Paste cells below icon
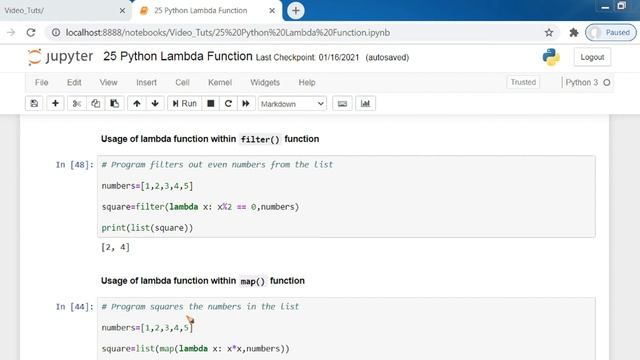The image size is (640, 360). (x=115, y=104)
